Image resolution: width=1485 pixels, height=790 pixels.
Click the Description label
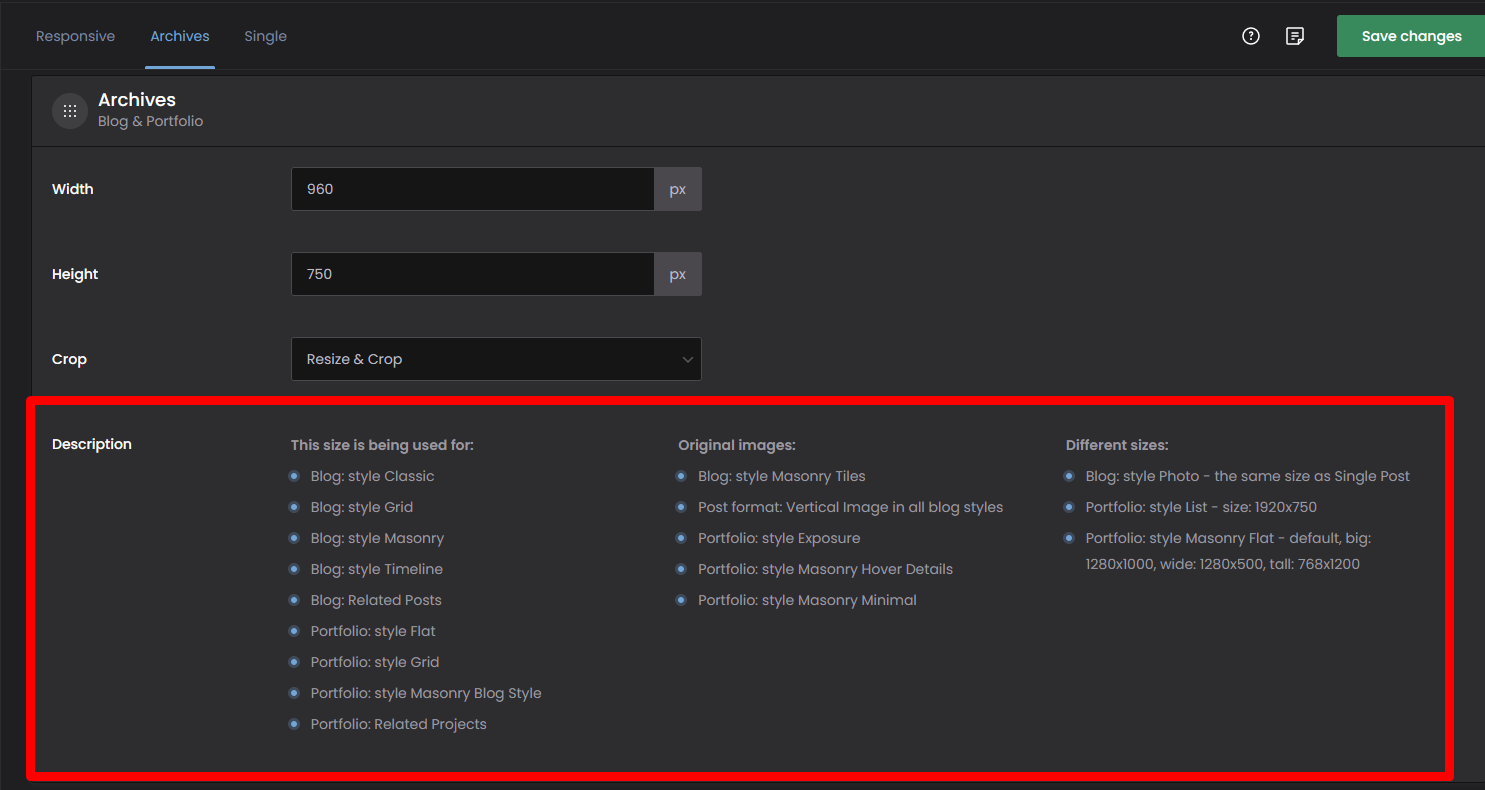[x=92, y=444]
